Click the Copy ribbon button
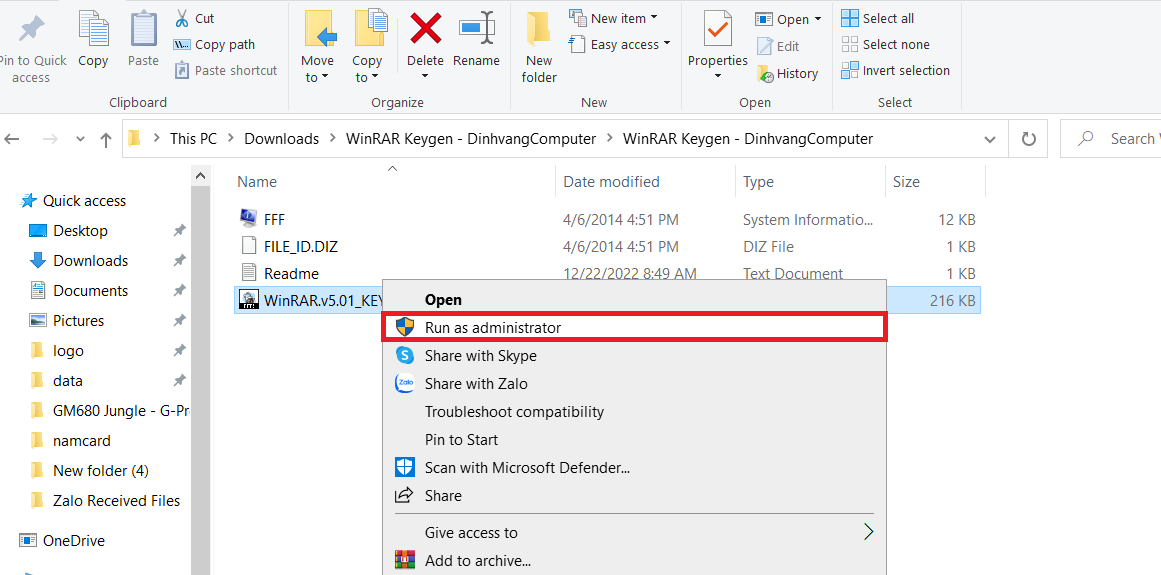 [x=93, y=40]
